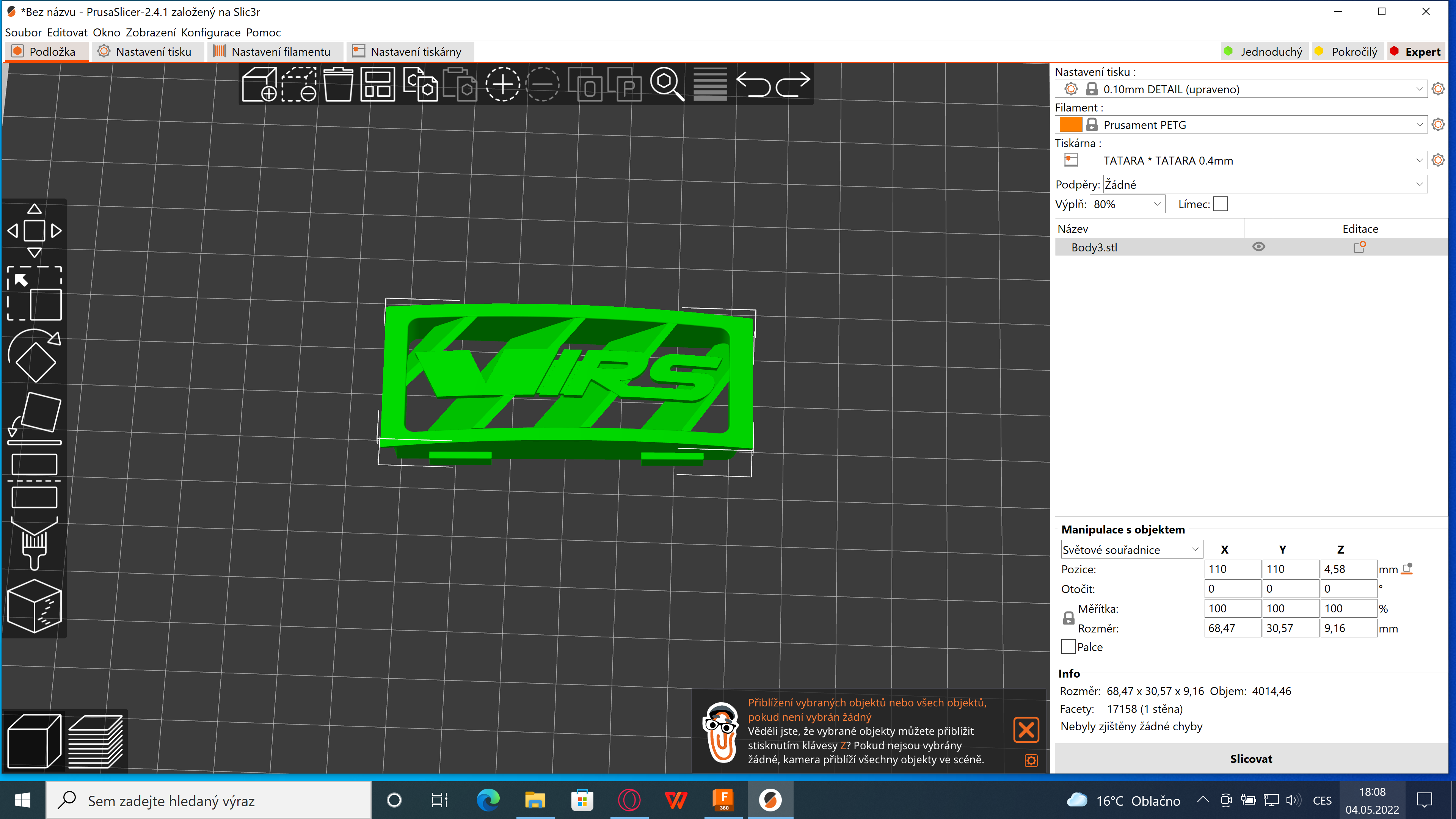Click the Add object toolbar icon
Viewport: 1456px width, 819px height.
click(x=260, y=84)
